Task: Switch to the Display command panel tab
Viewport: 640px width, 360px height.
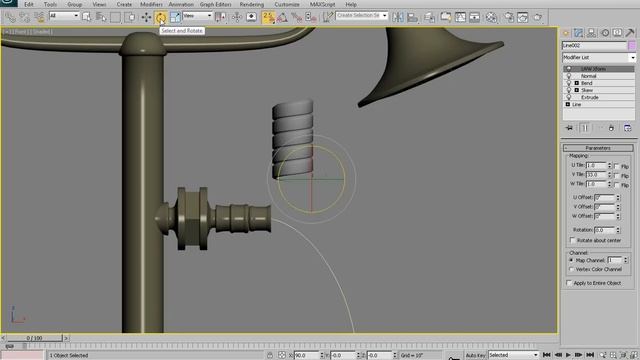Action: pos(618,33)
